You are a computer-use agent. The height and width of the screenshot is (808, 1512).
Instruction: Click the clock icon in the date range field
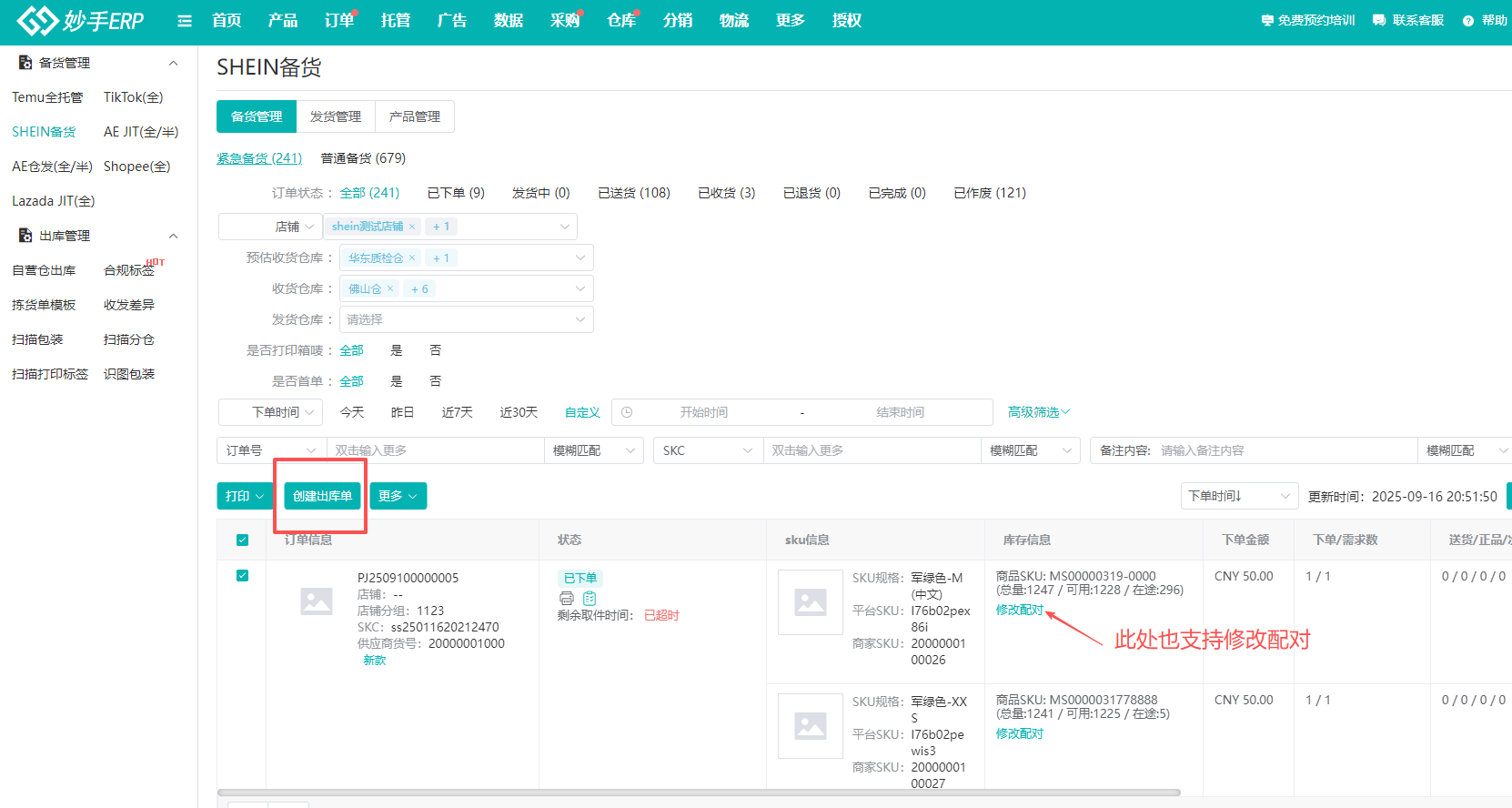point(627,412)
